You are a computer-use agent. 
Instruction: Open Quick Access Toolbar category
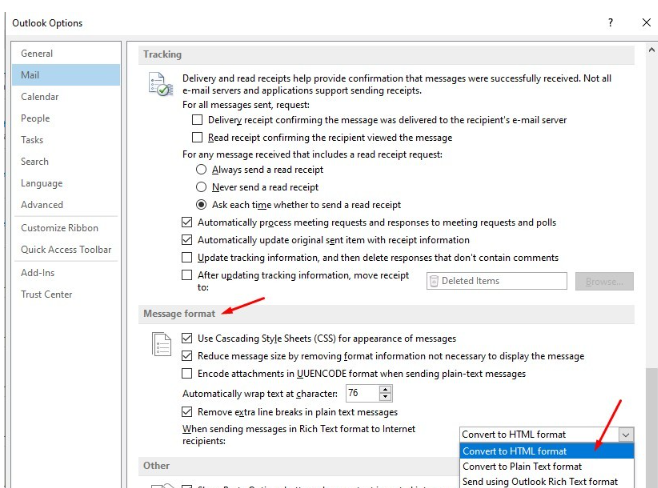(x=66, y=250)
